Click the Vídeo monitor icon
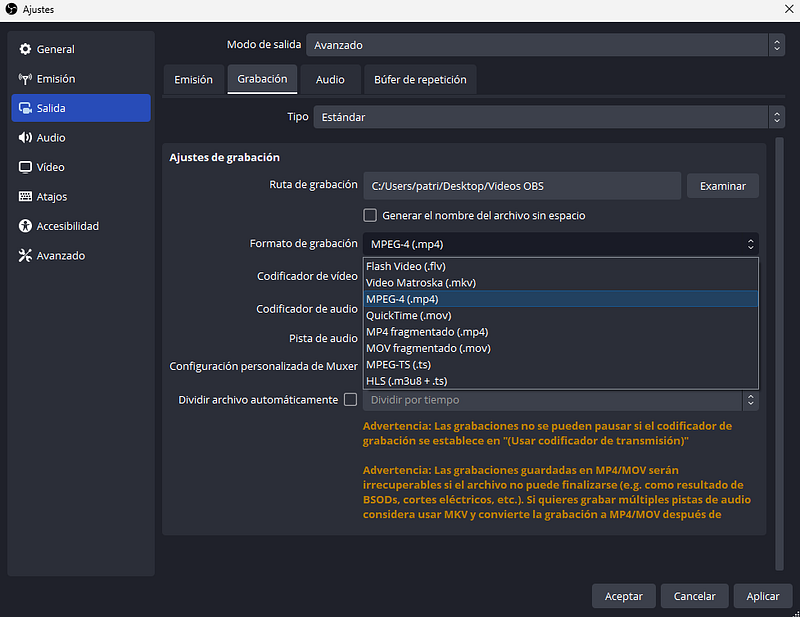The image size is (800, 617). click(25, 167)
